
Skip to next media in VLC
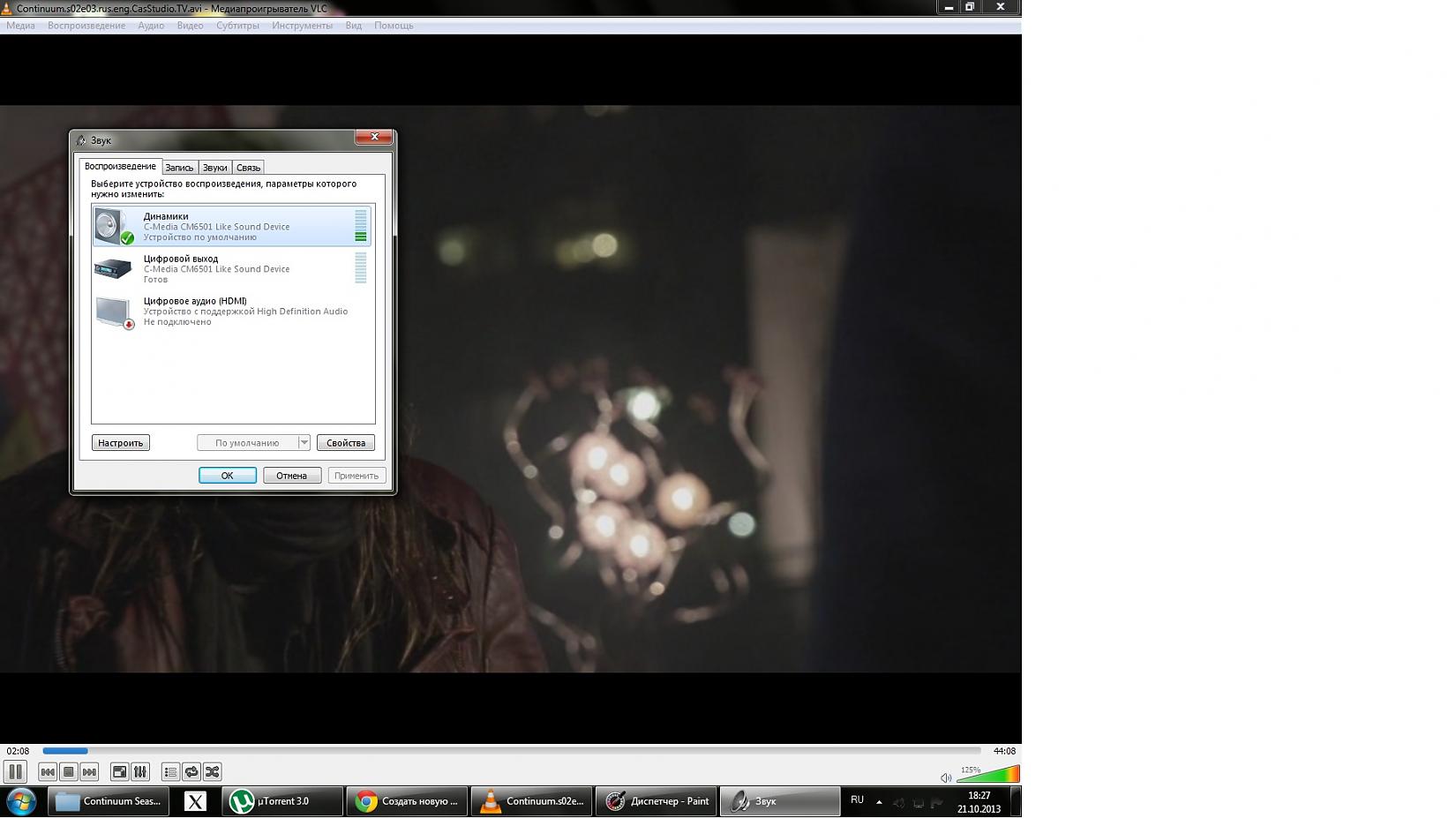tap(89, 771)
